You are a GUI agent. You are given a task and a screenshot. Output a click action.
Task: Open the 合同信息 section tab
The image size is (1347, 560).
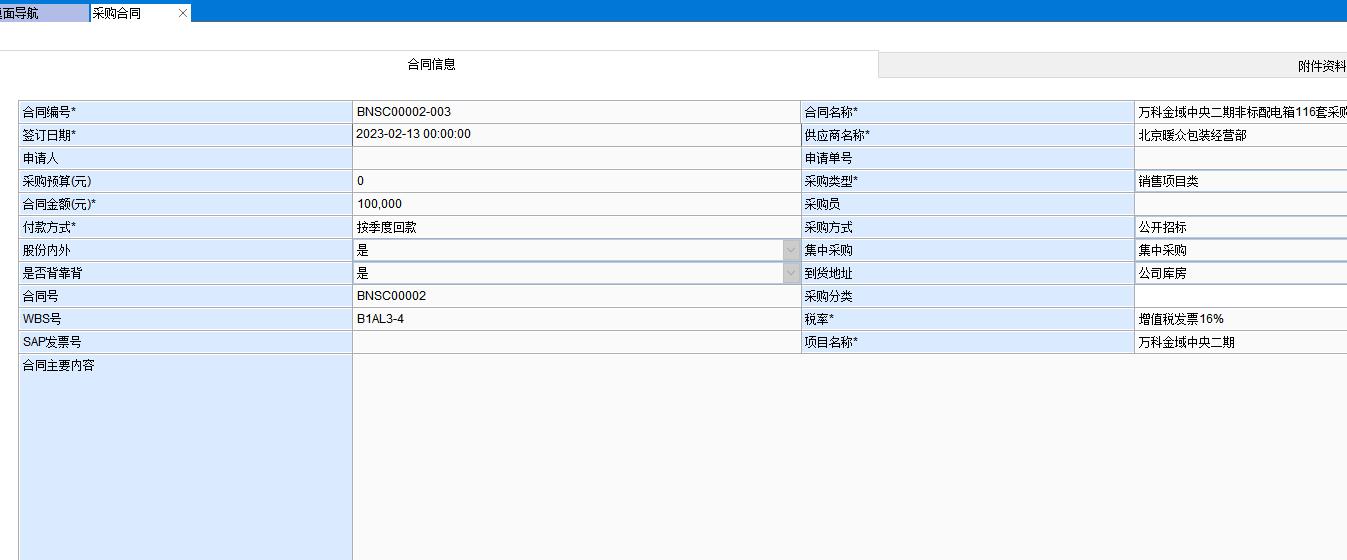tap(431, 64)
